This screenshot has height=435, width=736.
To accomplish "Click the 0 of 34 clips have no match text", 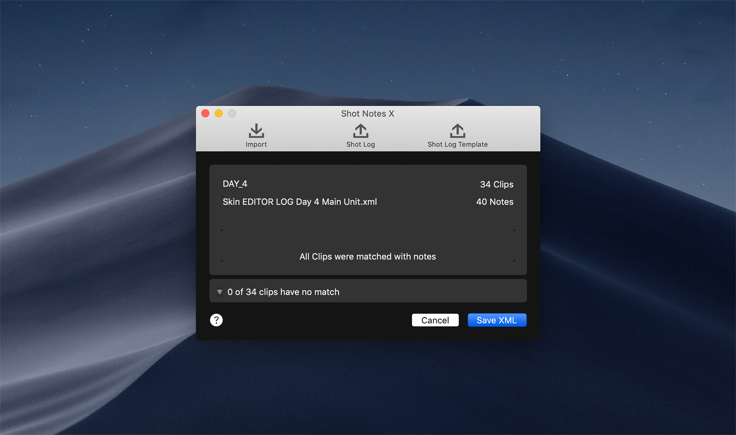I will tap(283, 292).
